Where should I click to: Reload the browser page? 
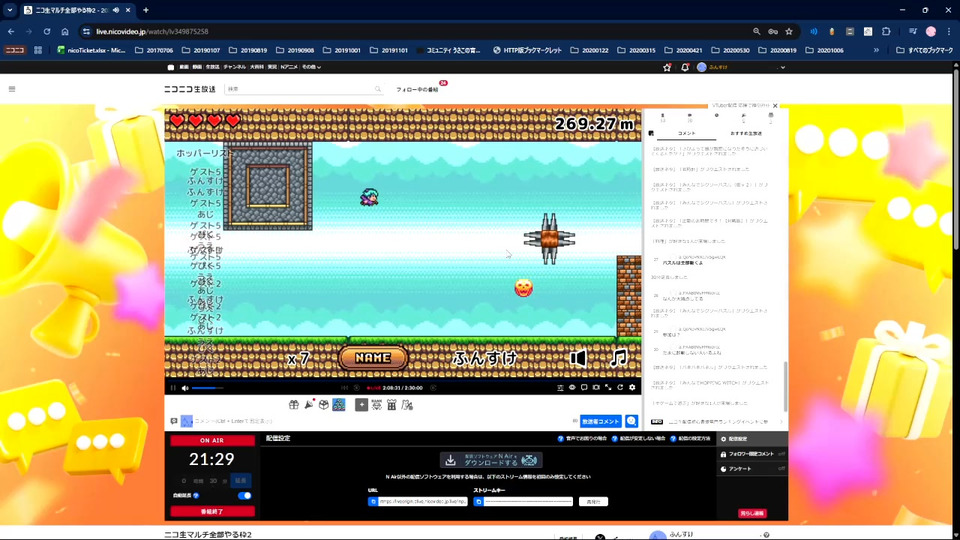pos(47,31)
